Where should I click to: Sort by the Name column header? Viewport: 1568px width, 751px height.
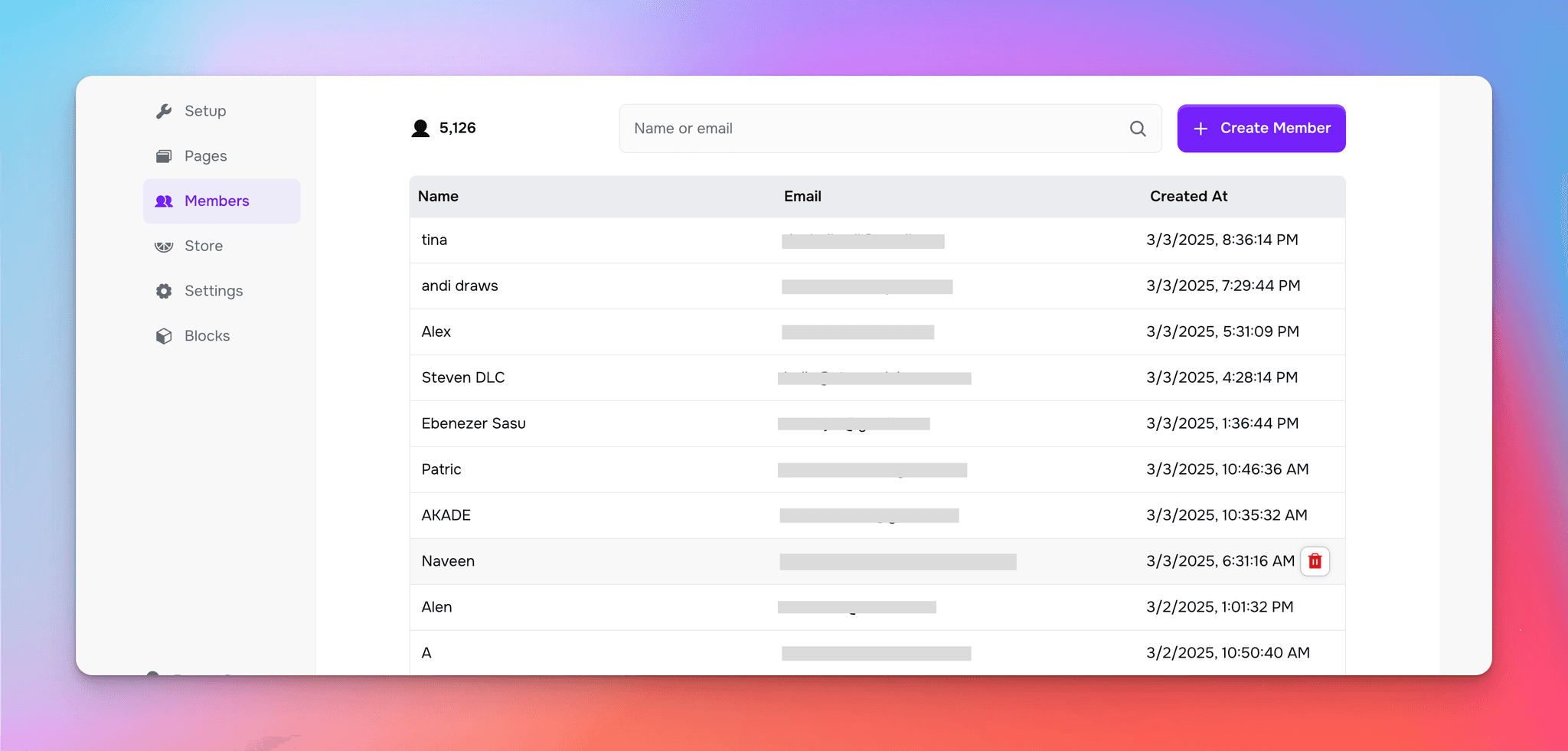click(438, 196)
